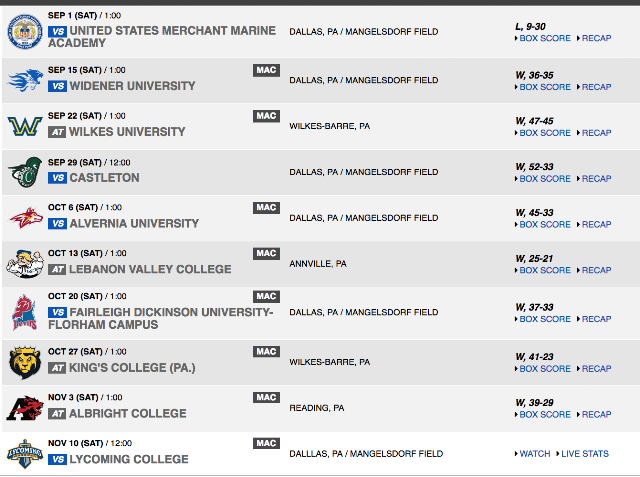Click the MAC badge on the Alvernia row
The width and height of the screenshot is (640, 477).
point(266,208)
